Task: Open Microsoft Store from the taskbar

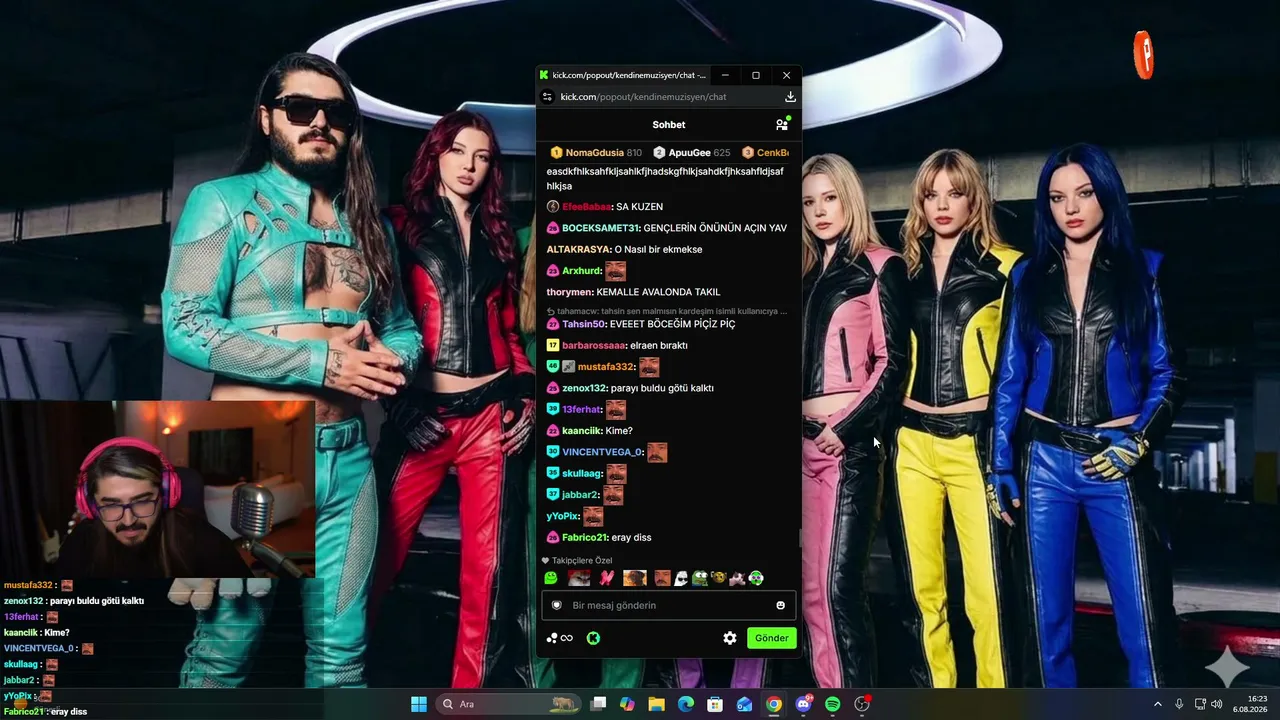Action: [715, 704]
